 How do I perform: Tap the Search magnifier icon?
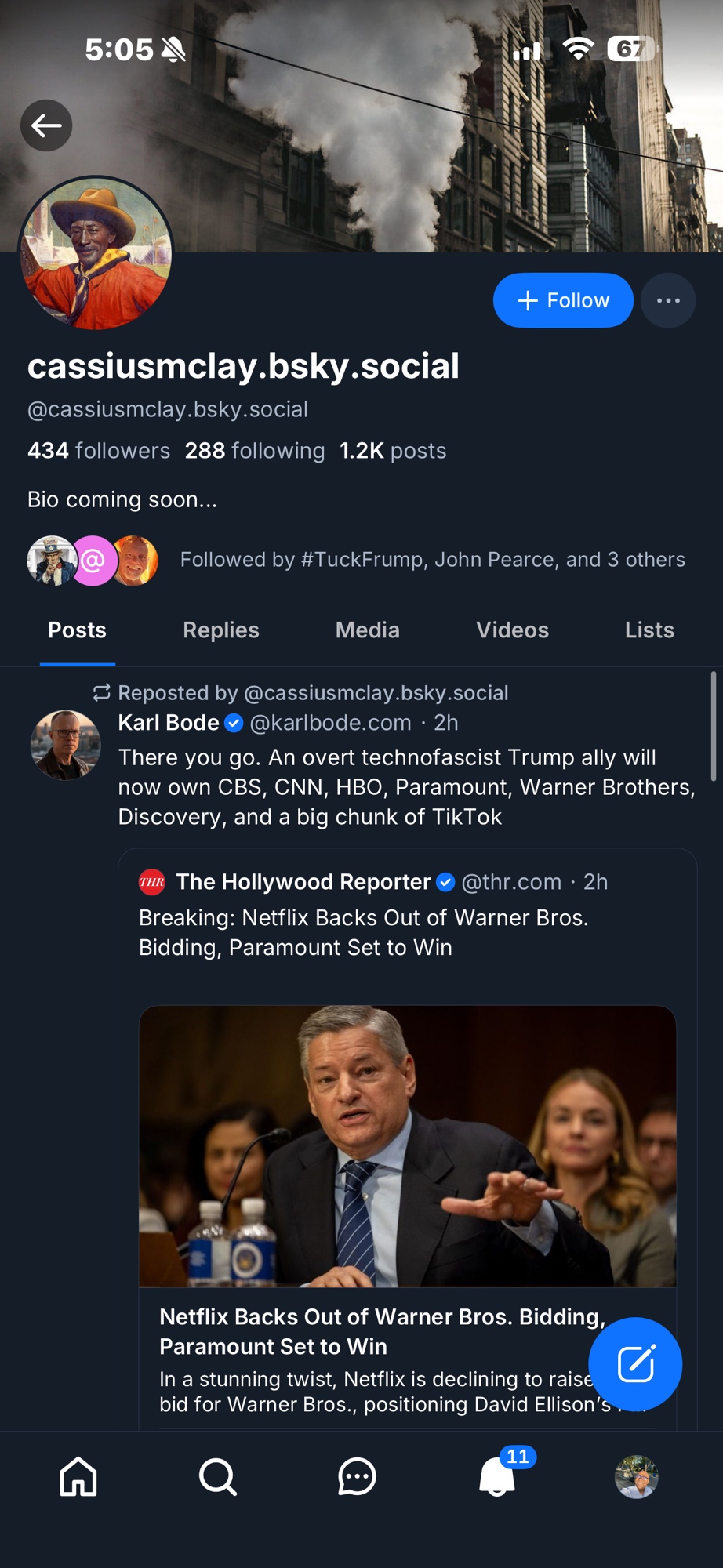tap(217, 1477)
